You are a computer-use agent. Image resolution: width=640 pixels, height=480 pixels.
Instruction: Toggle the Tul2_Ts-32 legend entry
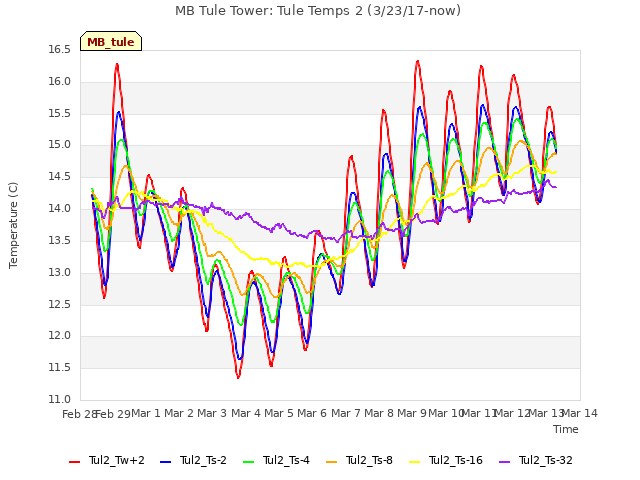(536, 461)
